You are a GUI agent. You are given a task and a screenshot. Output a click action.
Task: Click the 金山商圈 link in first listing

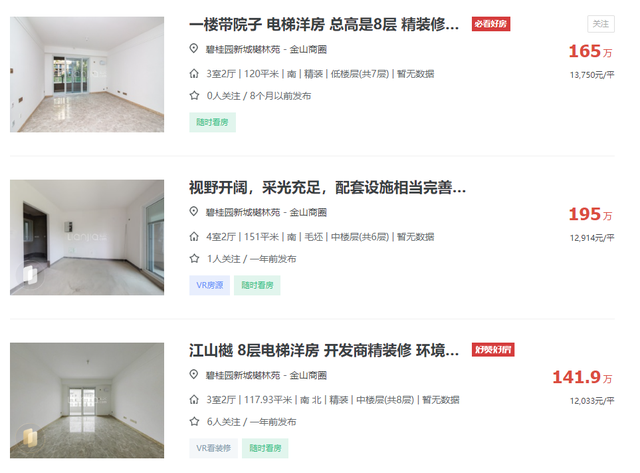[x=308, y=49]
